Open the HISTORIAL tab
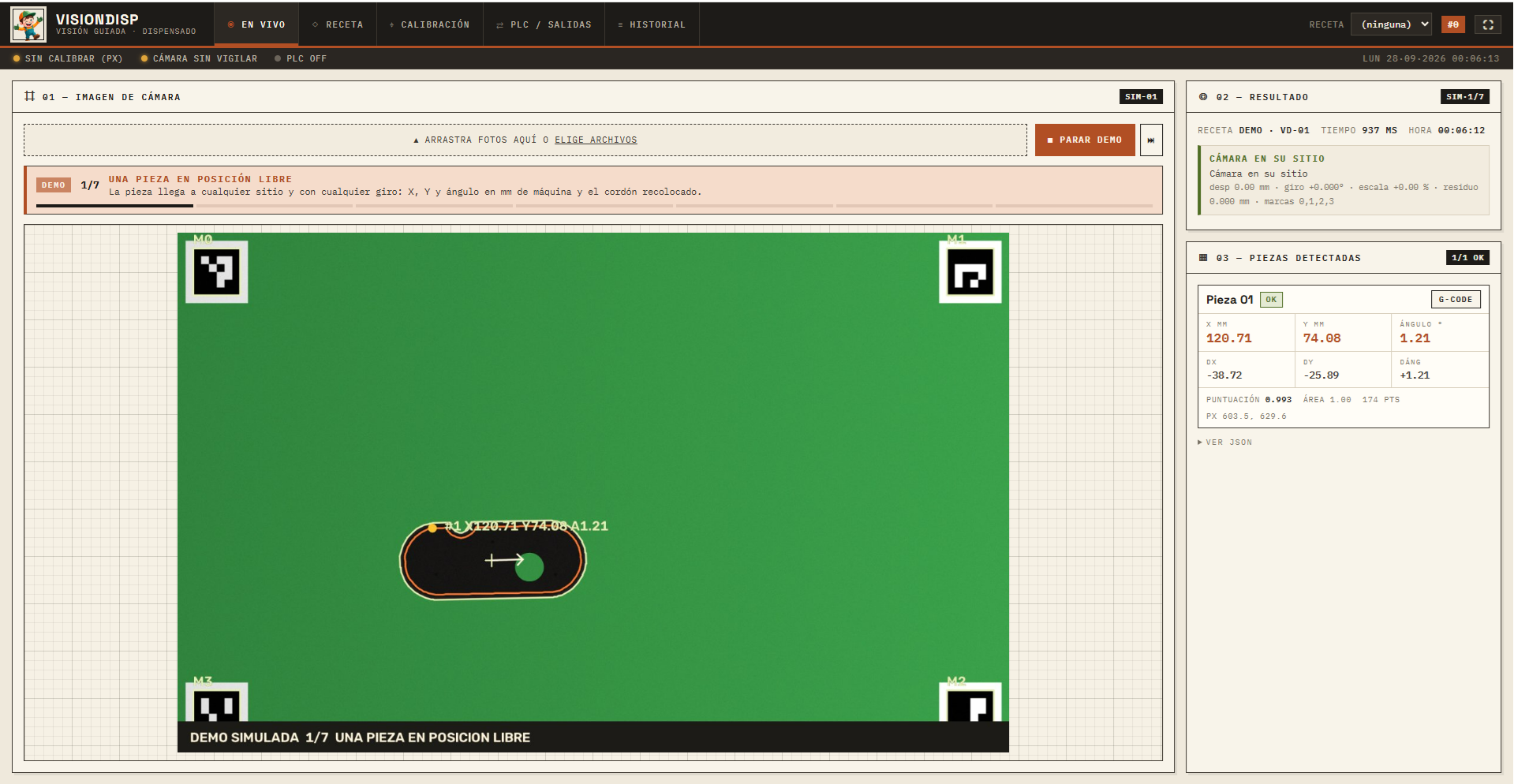This screenshot has height=784, width=1514. pyautogui.click(x=652, y=24)
